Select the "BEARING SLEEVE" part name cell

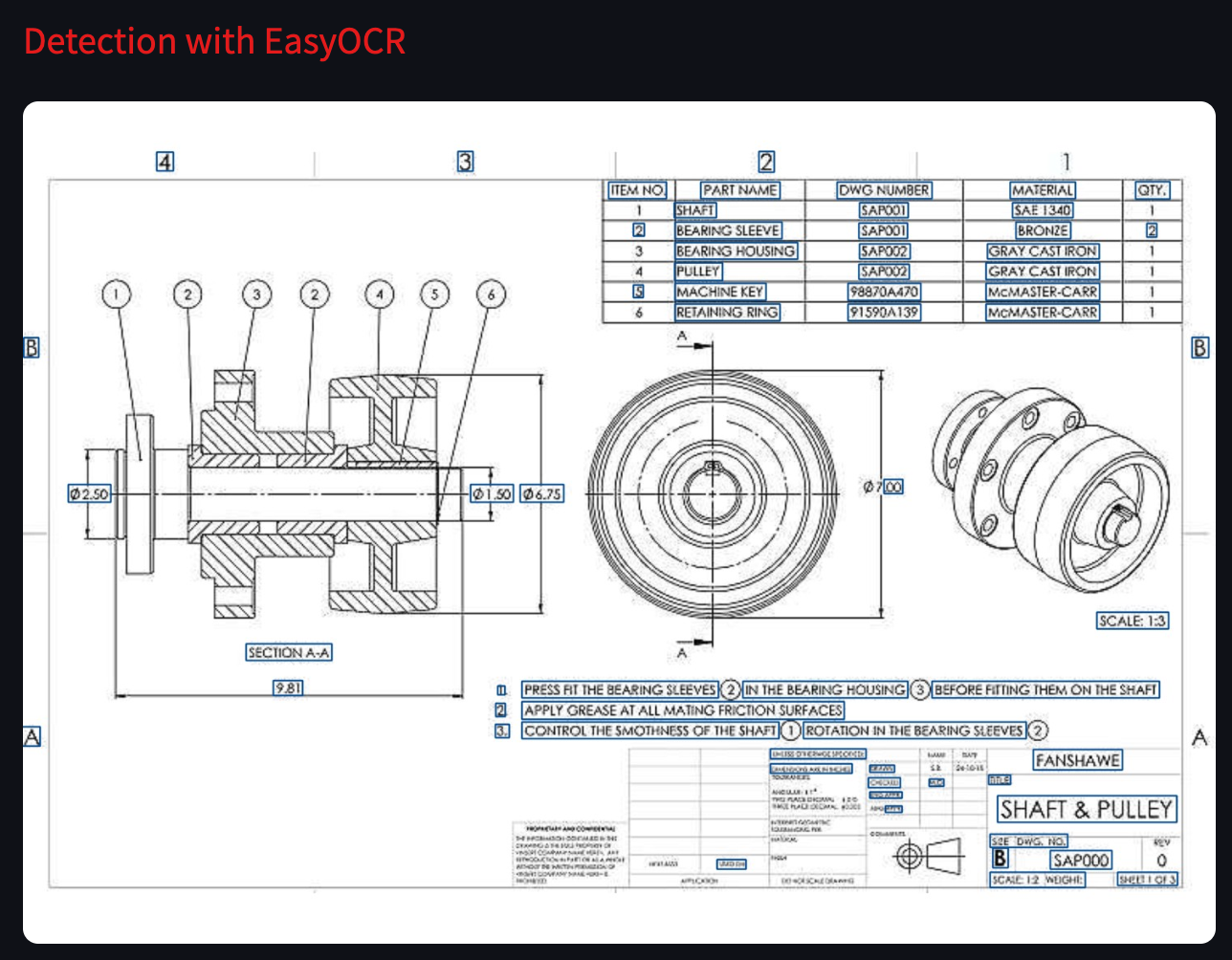[728, 230]
